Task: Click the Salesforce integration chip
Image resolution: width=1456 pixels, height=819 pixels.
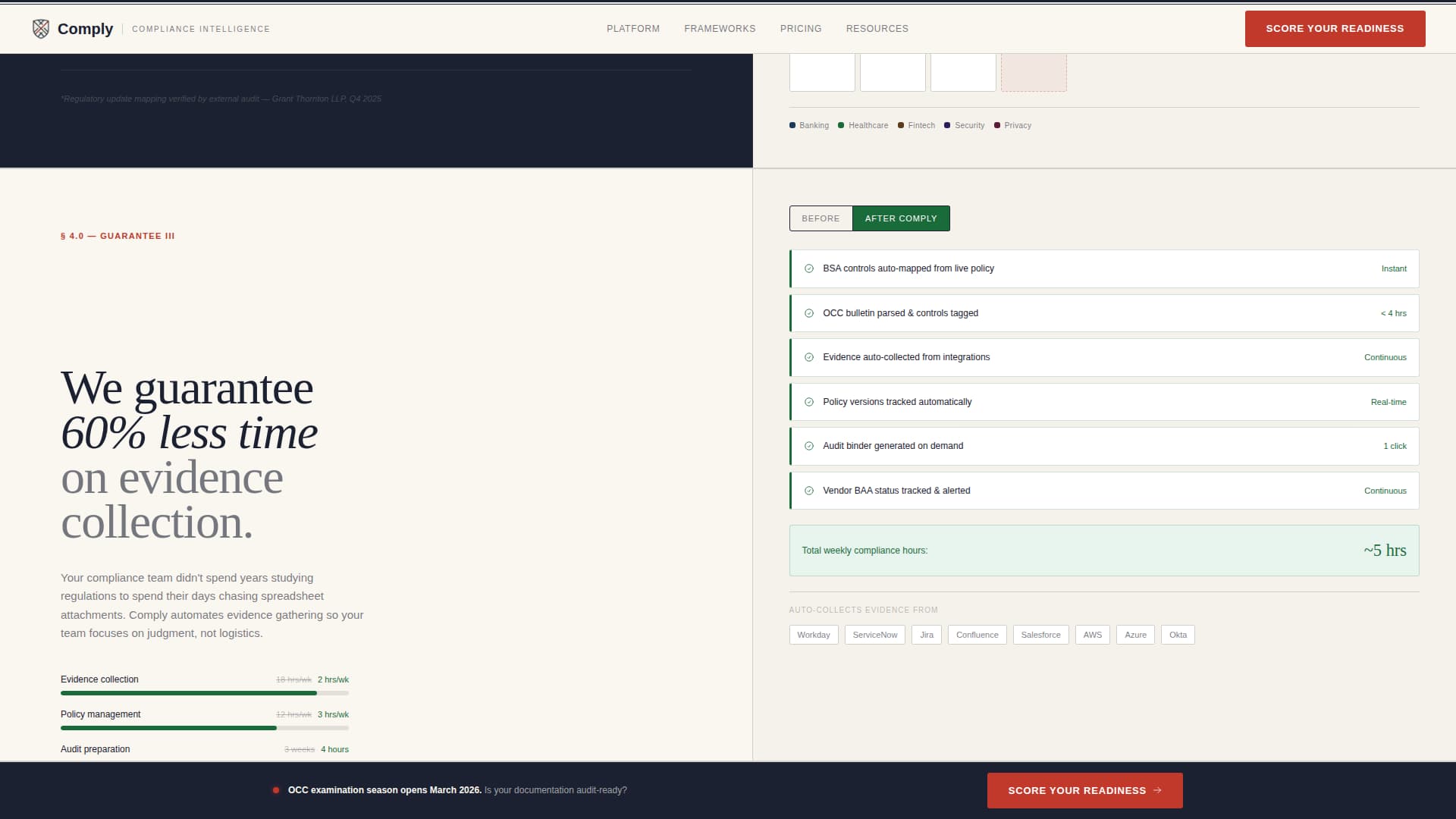Action: pyautogui.click(x=1040, y=635)
